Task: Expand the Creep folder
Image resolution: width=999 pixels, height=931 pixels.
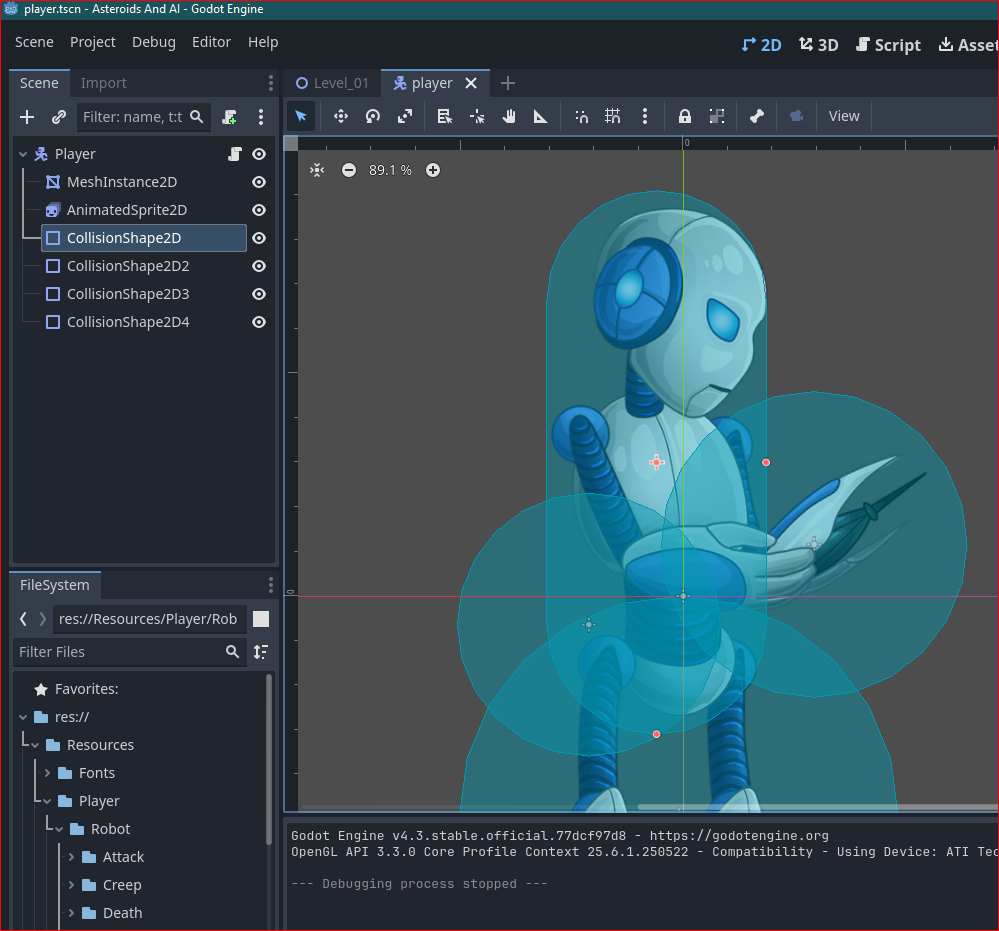Action: click(71, 886)
